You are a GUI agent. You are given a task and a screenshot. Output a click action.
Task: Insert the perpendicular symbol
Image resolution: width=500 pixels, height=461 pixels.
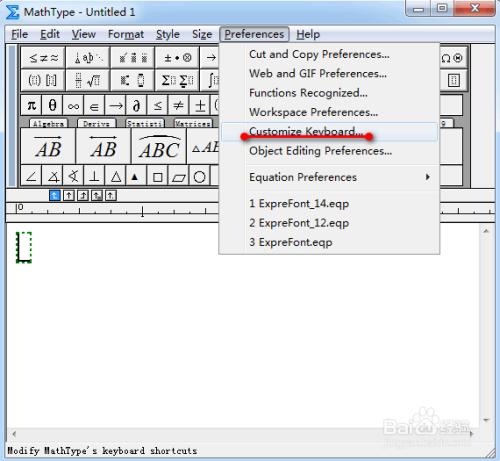pos(94,176)
